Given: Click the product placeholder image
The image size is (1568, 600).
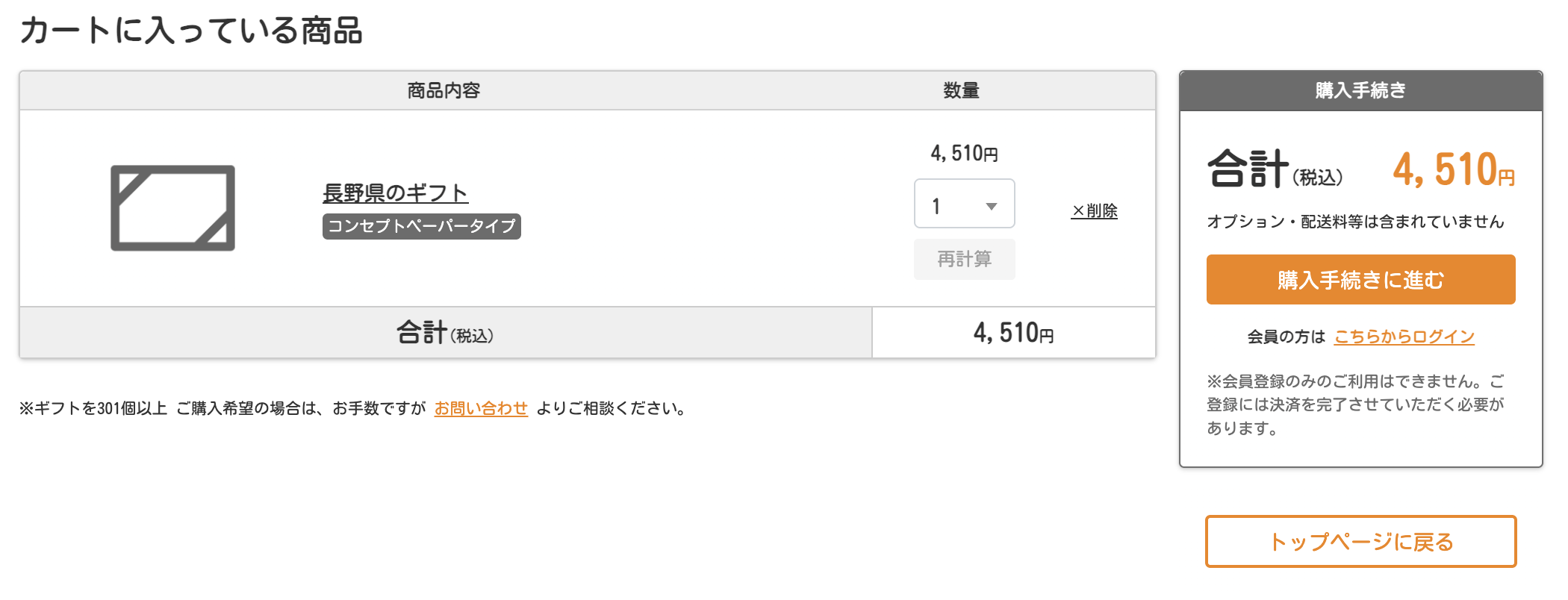Looking at the screenshot, I should 172,207.
